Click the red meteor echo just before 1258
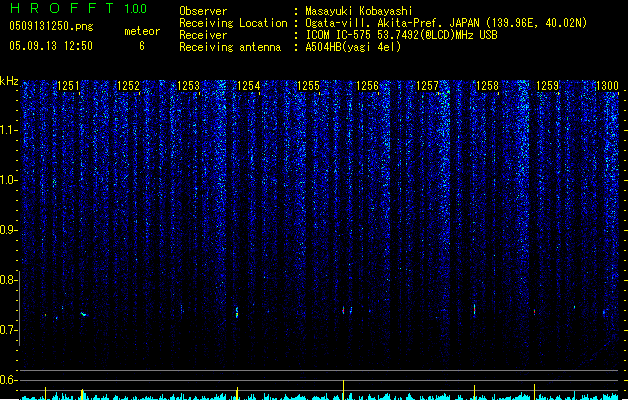Viewport: 629px width, 400px height. click(x=475, y=310)
